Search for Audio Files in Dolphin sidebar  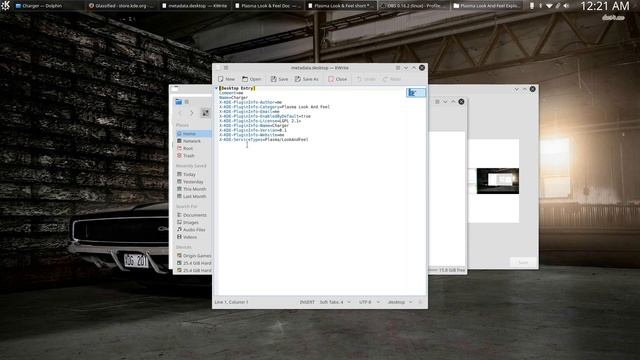[193, 230]
